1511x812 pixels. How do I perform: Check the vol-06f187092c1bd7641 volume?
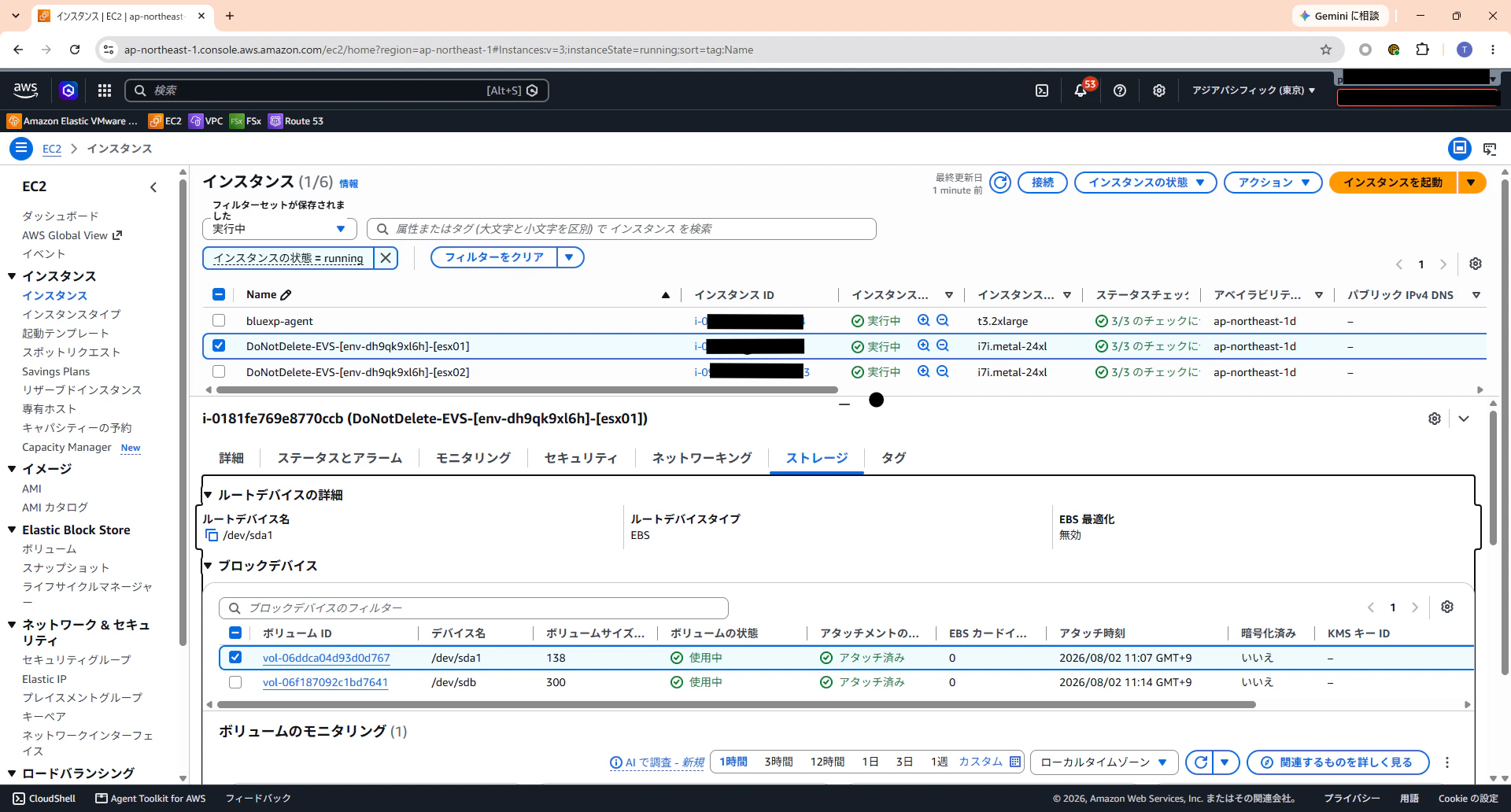pos(235,682)
